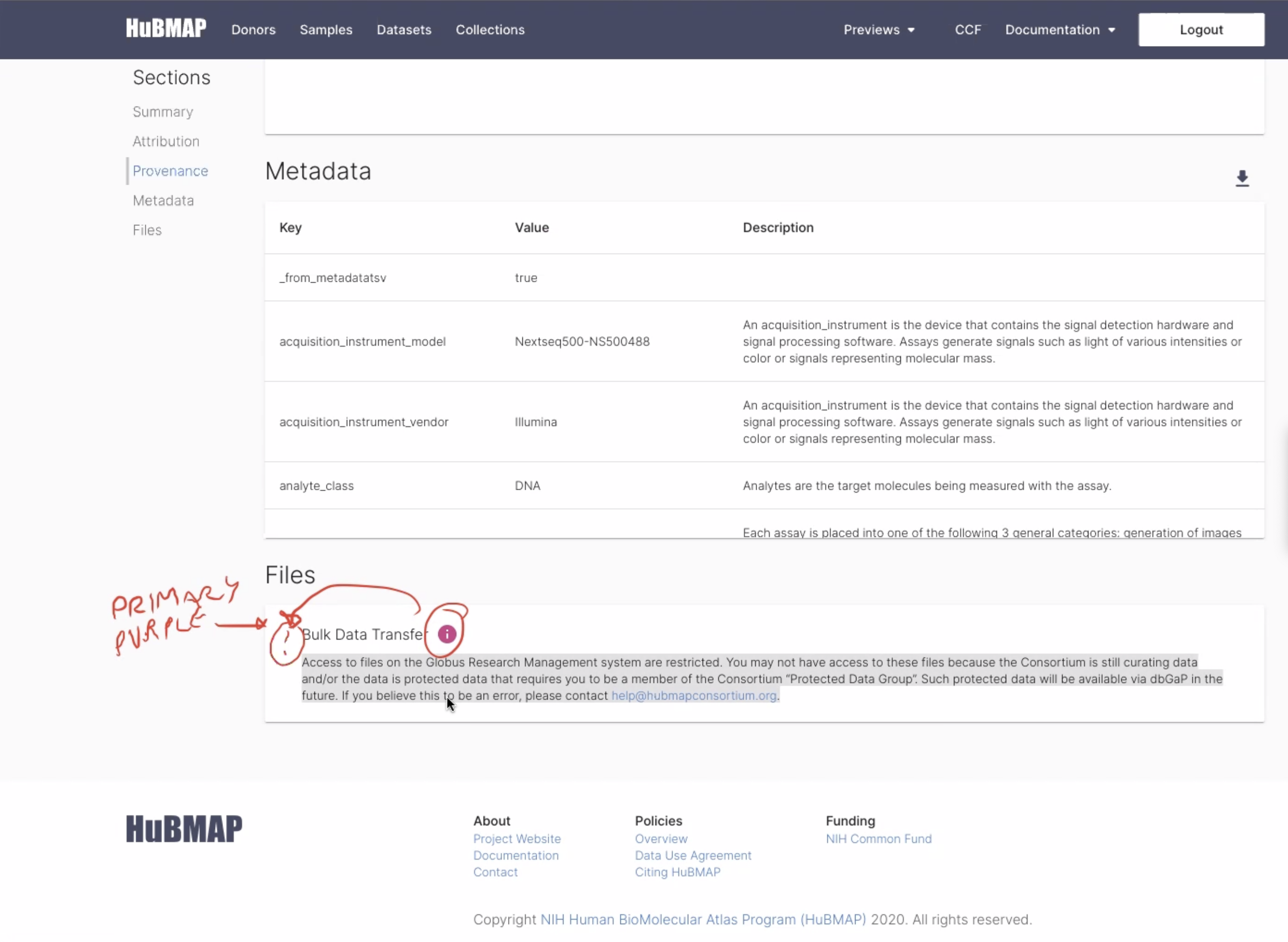Open the Donors navigation item
Viewport: 1288px width, 942px height.
[253, 30]
